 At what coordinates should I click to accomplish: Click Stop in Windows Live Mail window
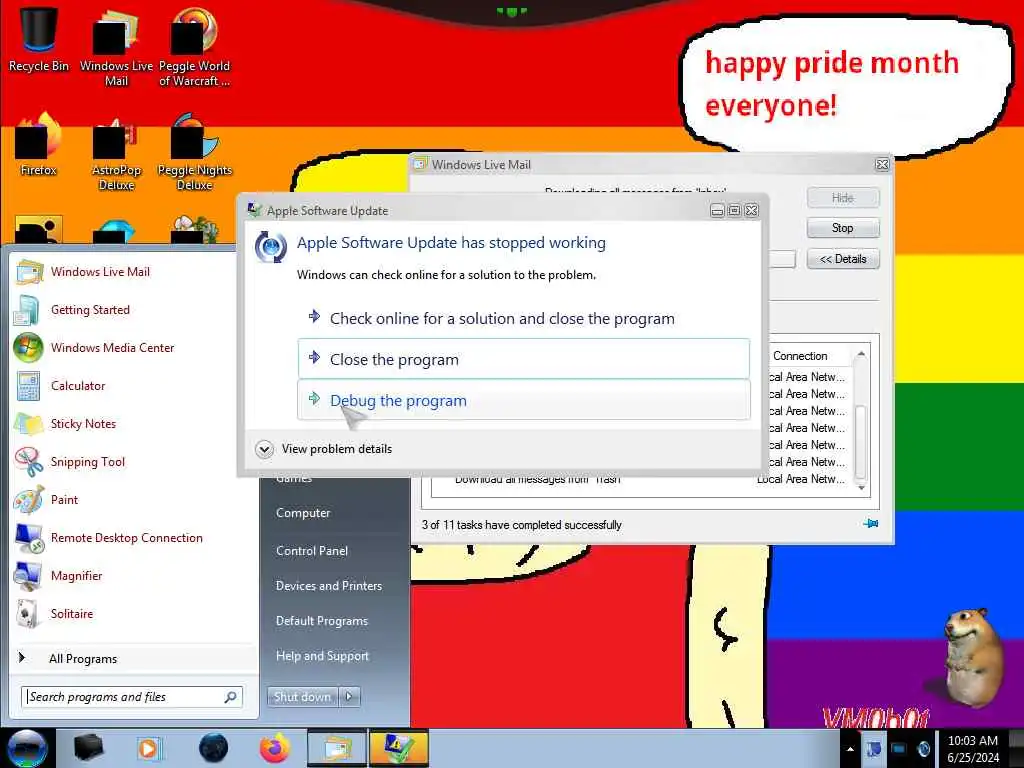[842, 228]
